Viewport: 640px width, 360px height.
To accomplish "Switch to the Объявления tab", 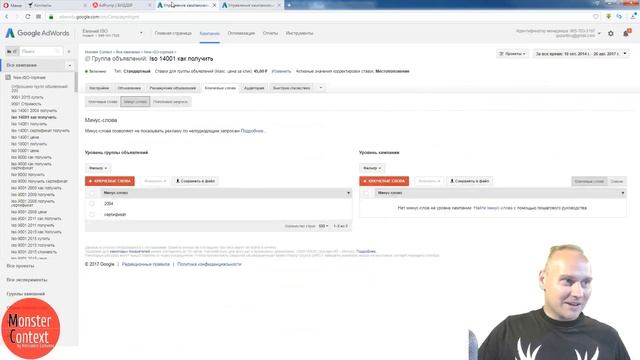I will [129, 88].
